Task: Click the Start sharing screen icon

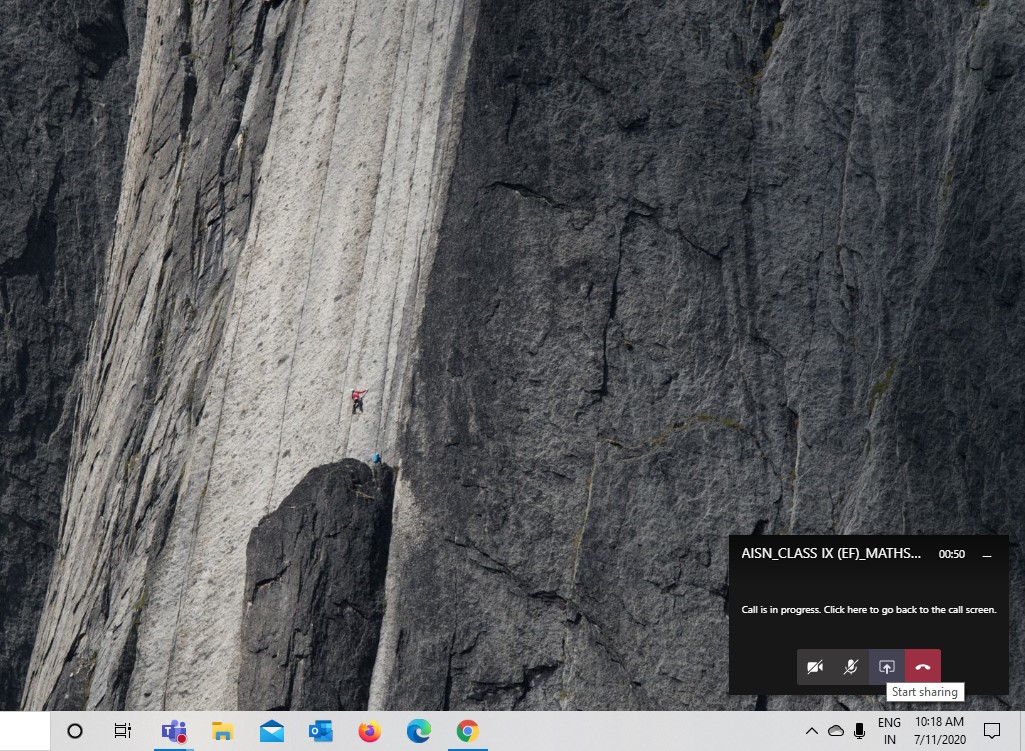Action: point(886,667)
